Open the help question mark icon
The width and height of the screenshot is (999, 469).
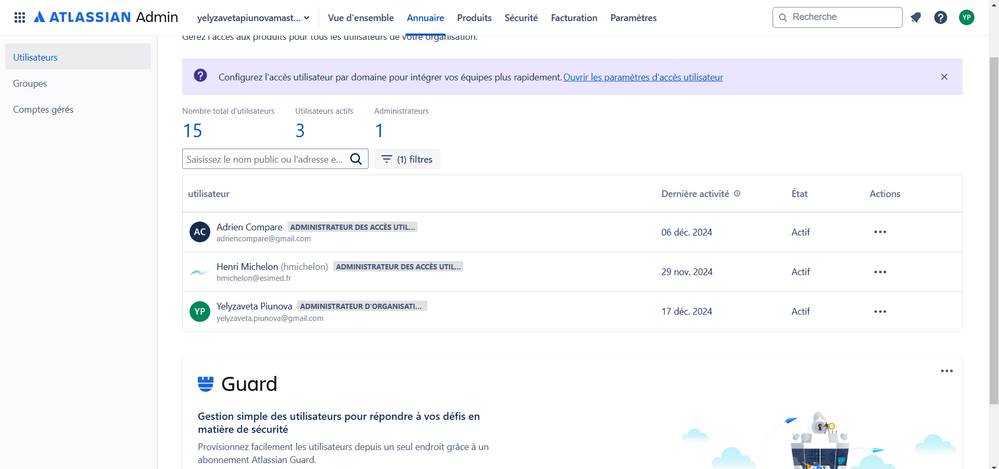coord(940,17)
